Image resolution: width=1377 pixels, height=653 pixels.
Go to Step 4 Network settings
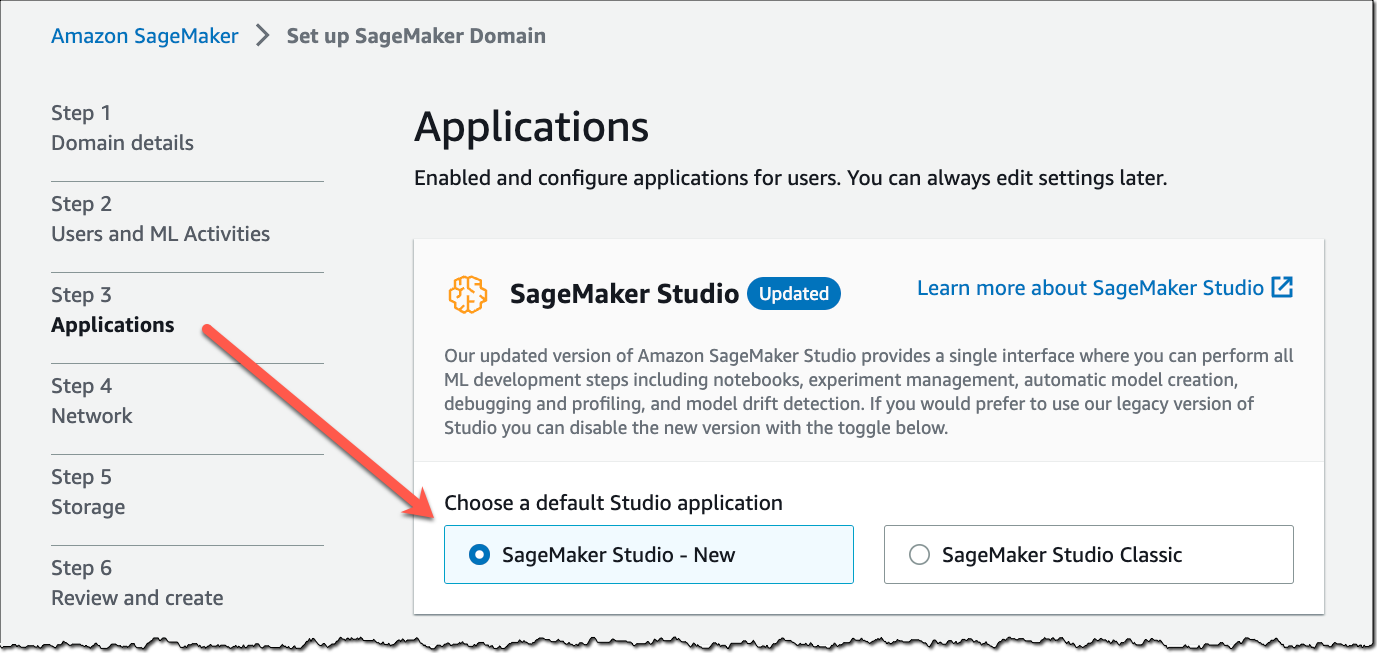point(92,401)
